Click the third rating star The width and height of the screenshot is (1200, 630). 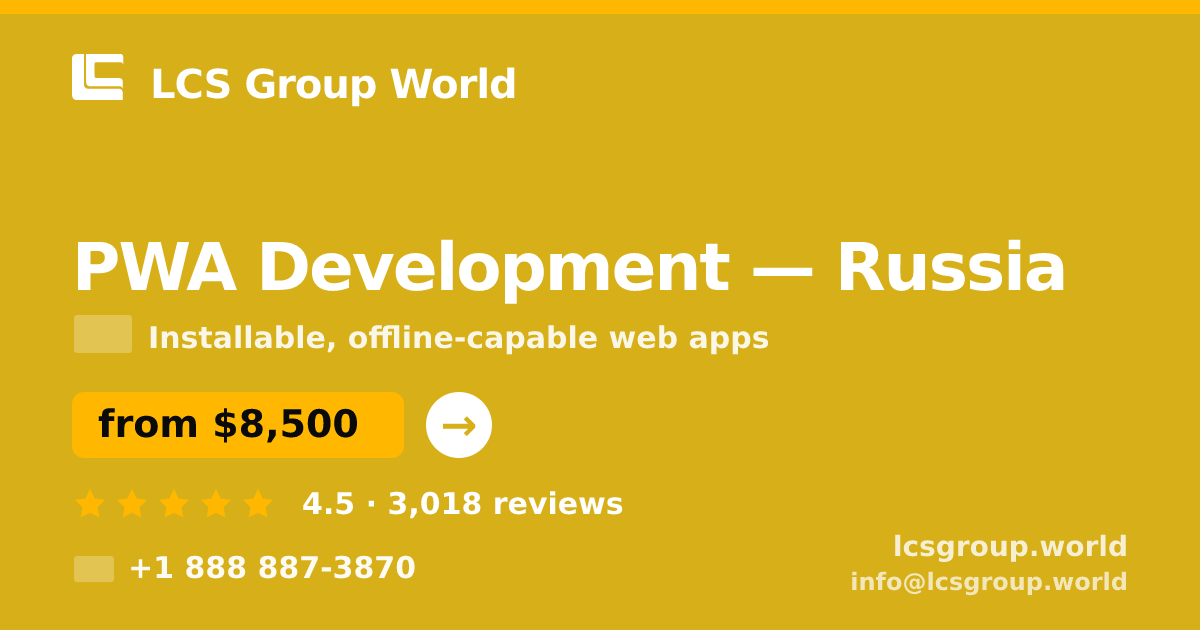(174, 504)
